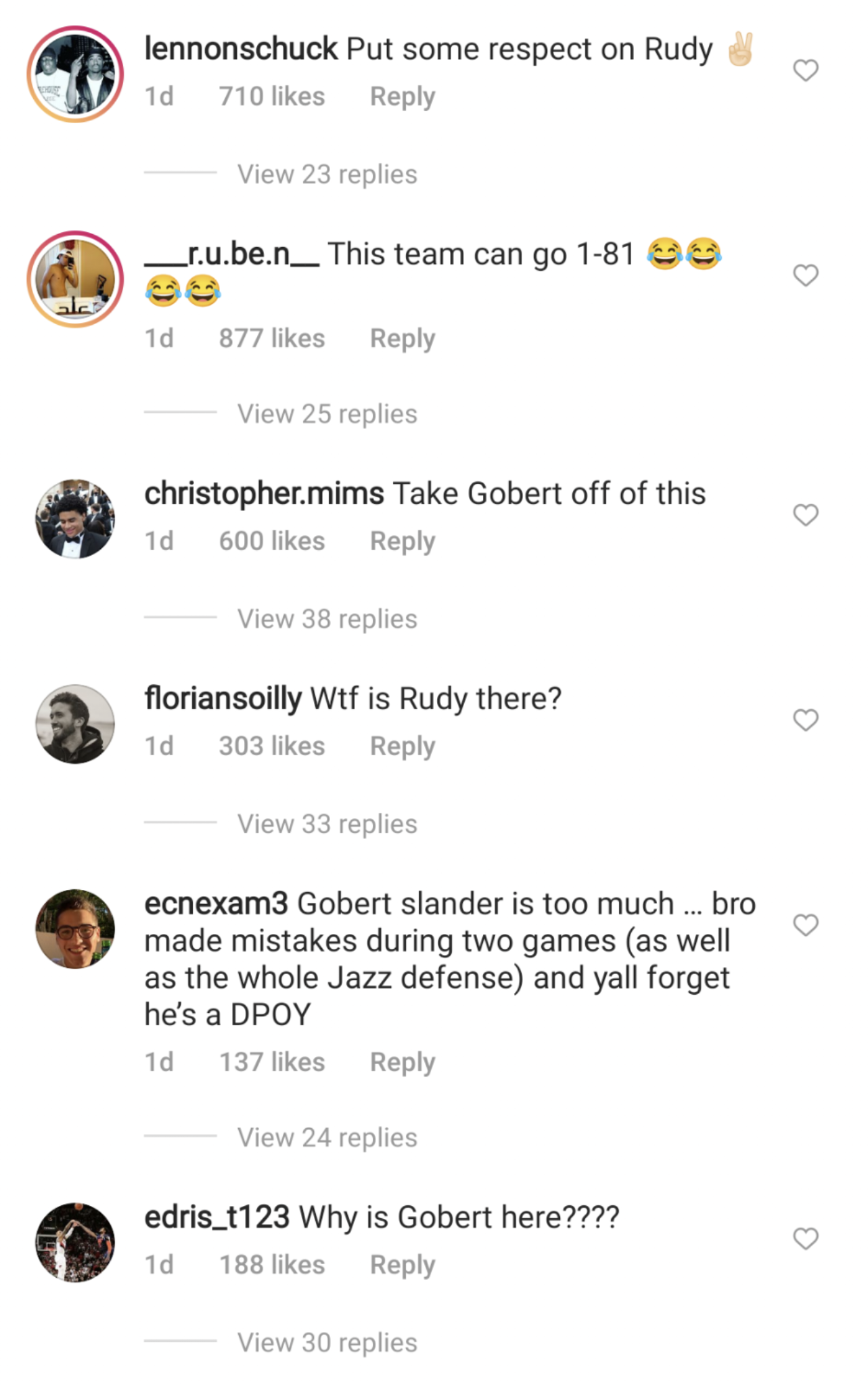The height and width of the screenshot is (1386, 868).
Task: Tap christopher.mims' profile photo
Action: 75,519
